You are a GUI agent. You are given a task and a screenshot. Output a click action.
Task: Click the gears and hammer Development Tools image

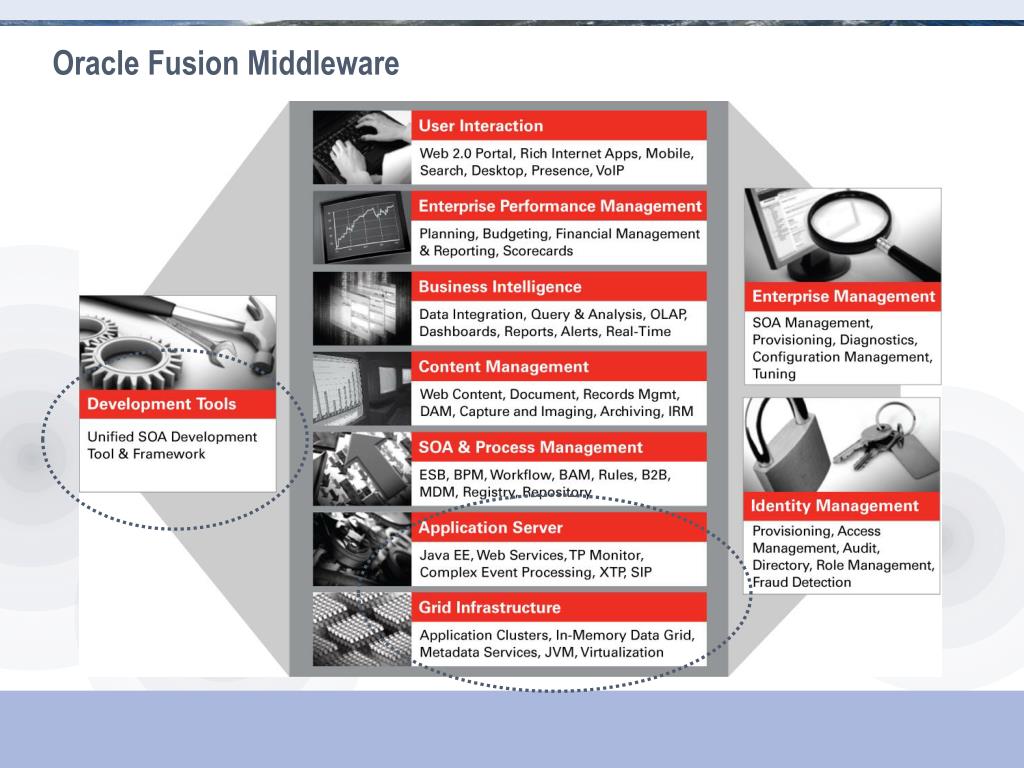pos(178,343)
